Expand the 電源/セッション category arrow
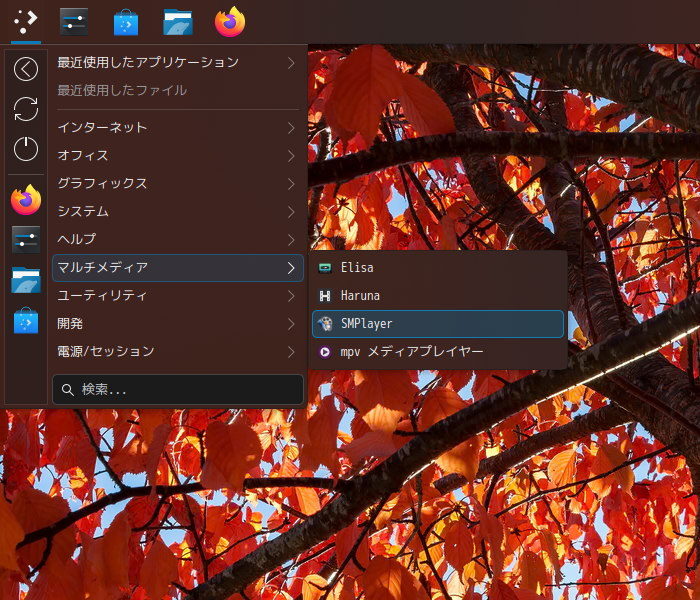The image size is (700, 600). click(291, 352)
